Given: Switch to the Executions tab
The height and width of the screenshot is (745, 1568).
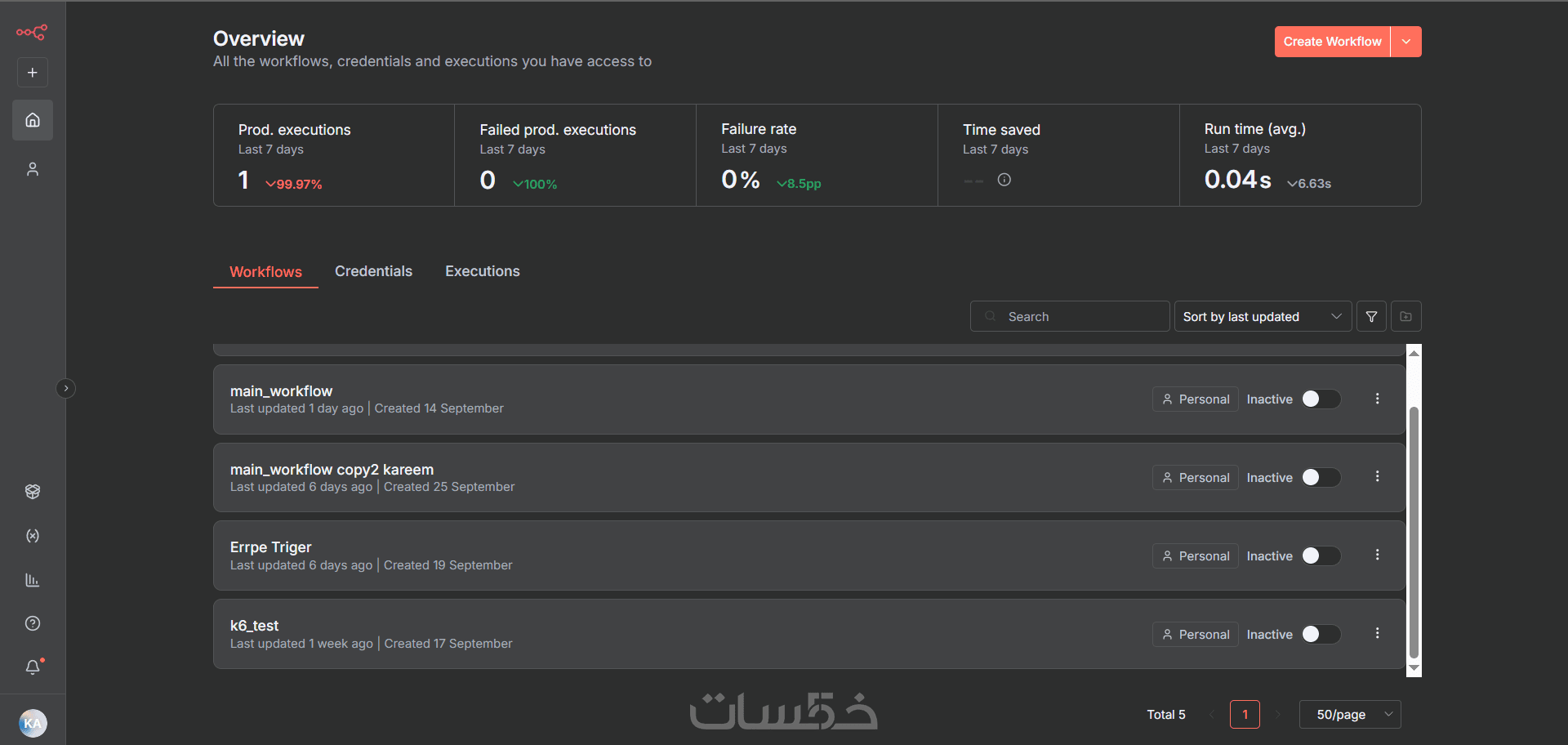Looking at the screenshot, I should point(483,271).
